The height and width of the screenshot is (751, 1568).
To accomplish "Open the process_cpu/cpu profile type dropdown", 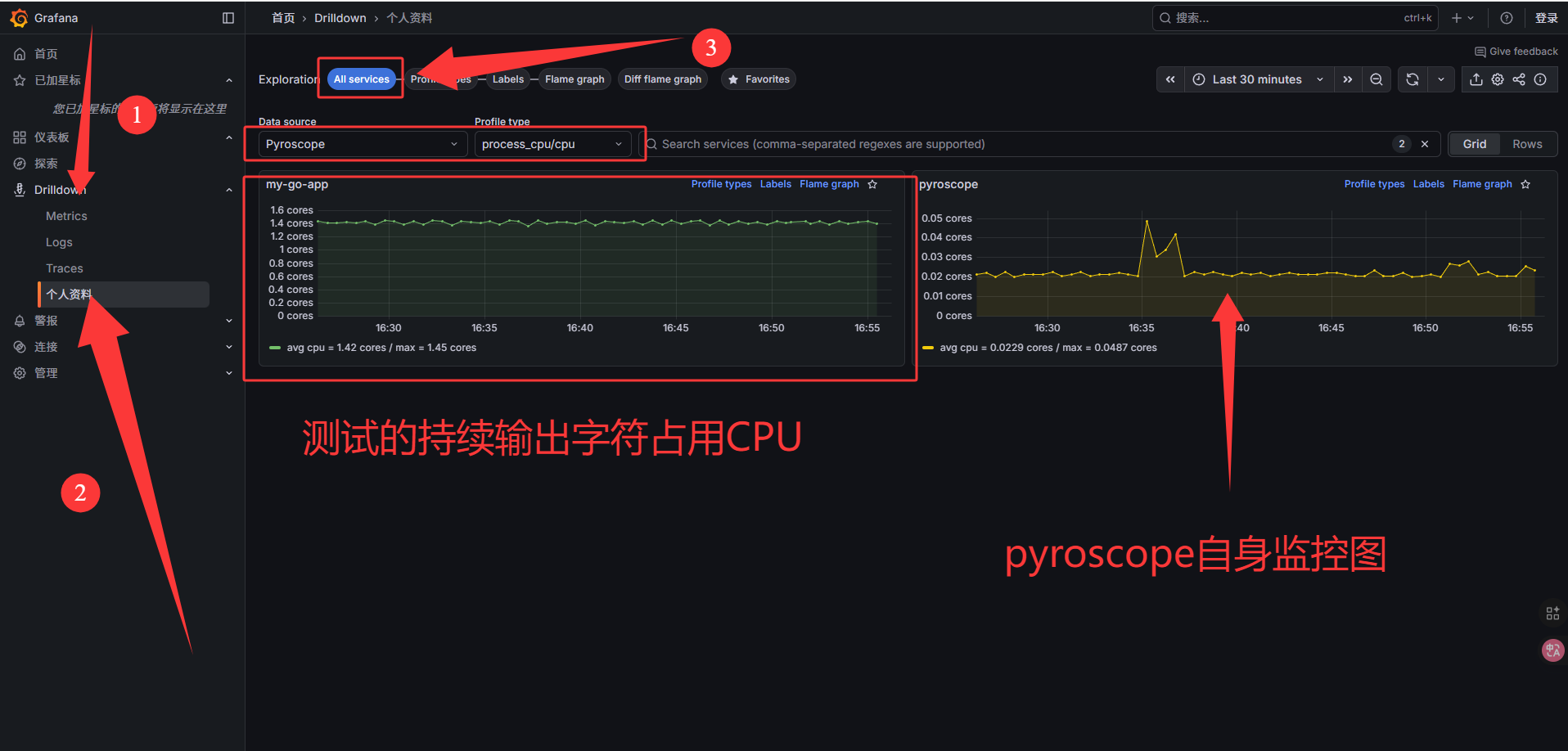I will coord(552,144).
